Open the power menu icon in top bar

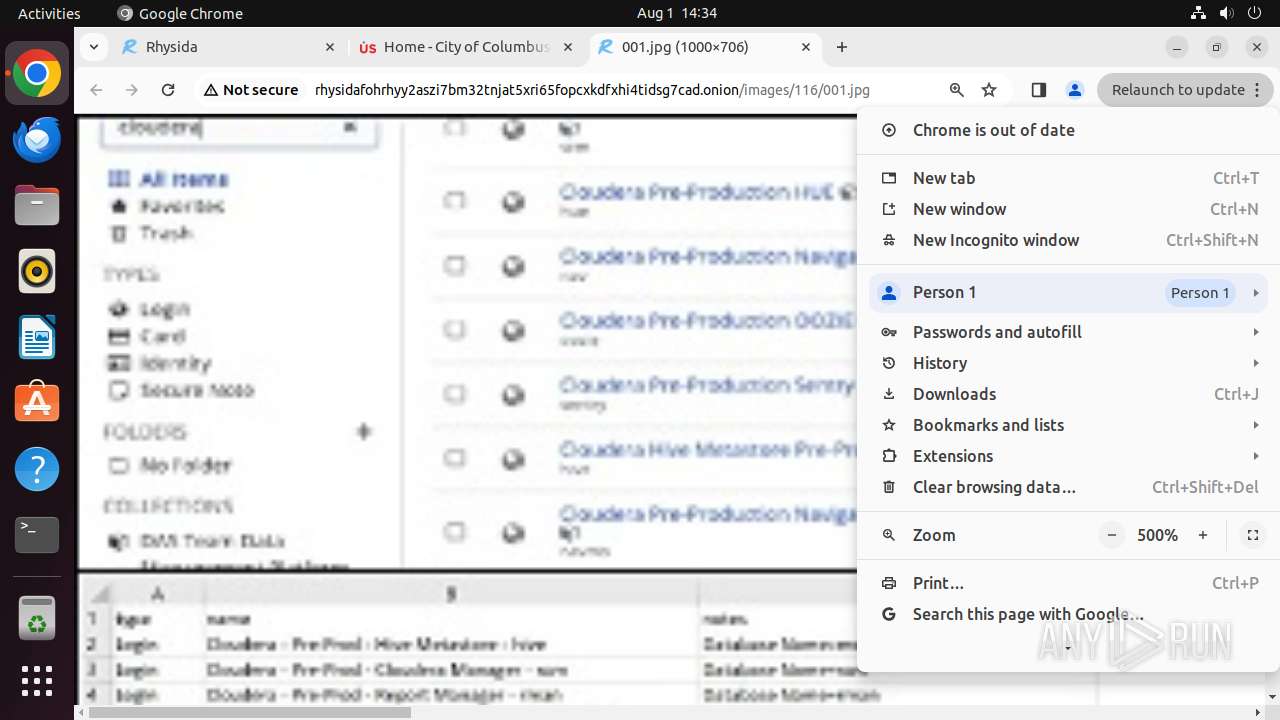coord(1254,13)
